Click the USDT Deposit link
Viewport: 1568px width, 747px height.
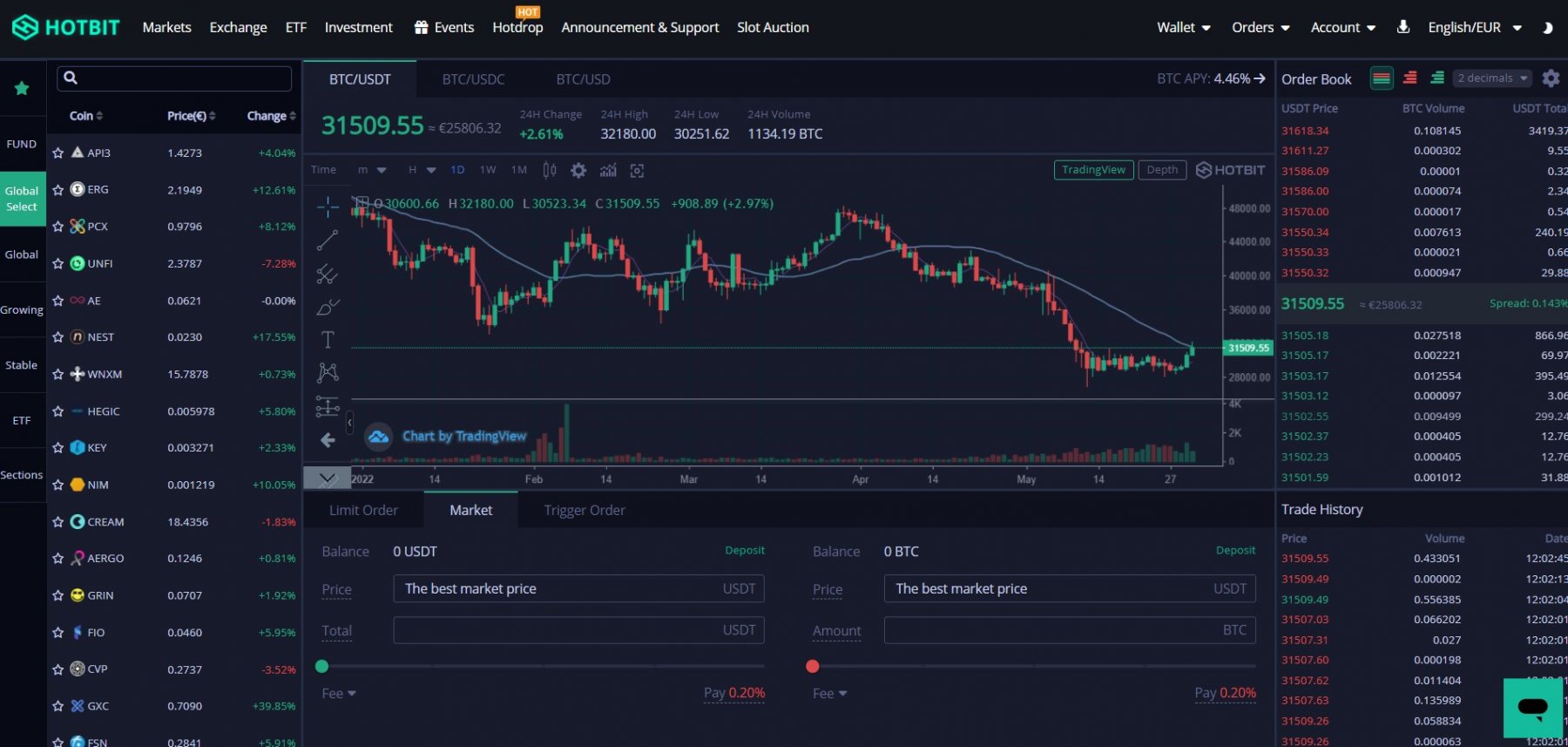click(x=744, y=550)
